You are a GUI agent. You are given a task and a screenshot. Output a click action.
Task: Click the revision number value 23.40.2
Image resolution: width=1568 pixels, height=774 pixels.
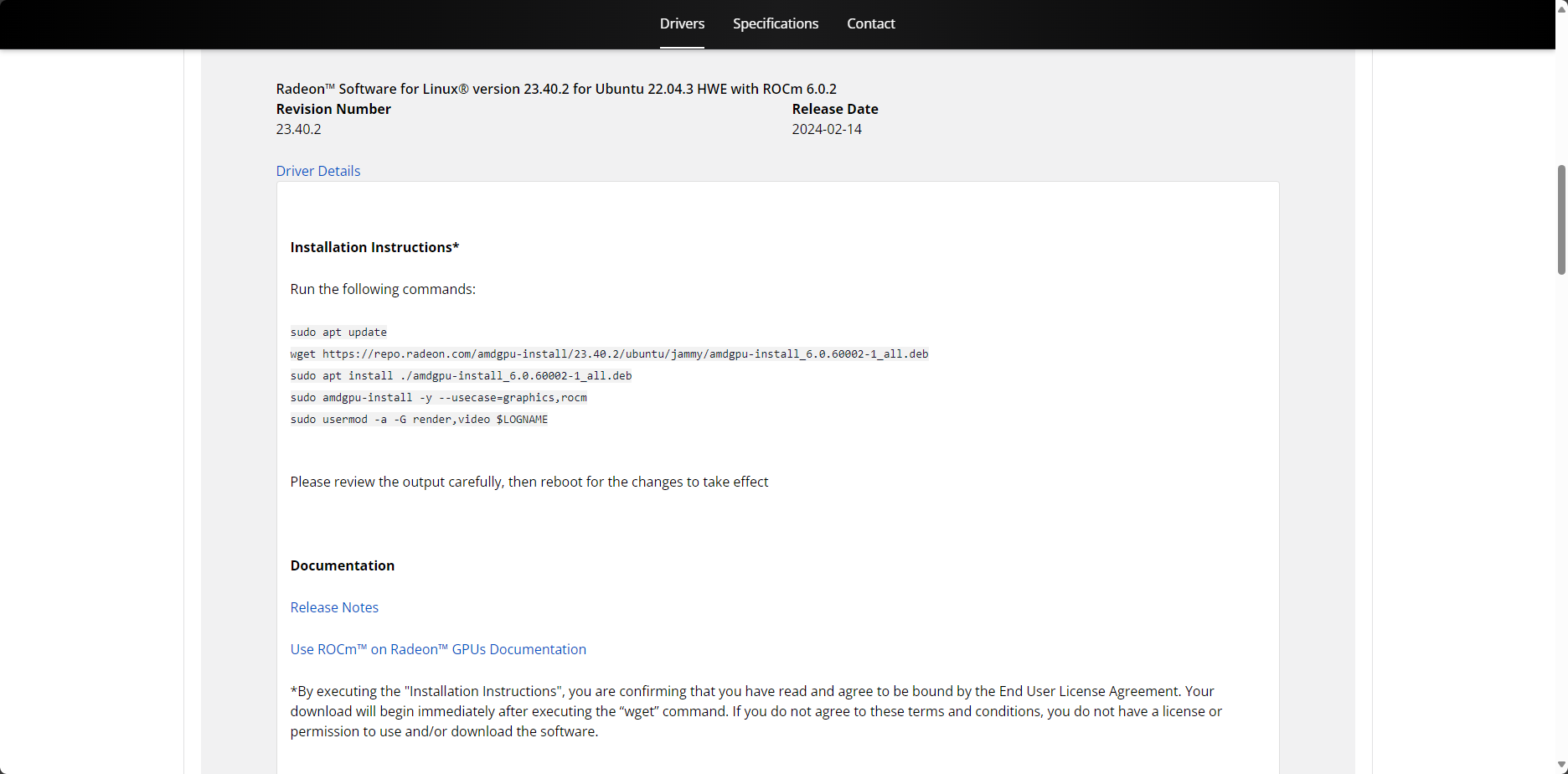tap(298, 129)
